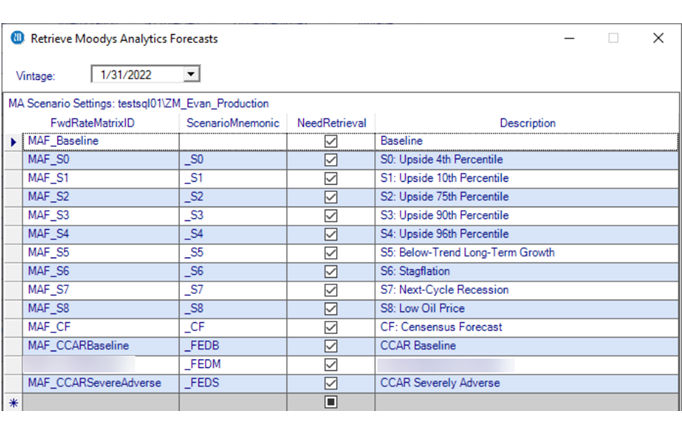Screen dimensions: 682x432
Task: Toggle NeedRetrieval checkbox for MAF_S6
Action: pyautogui.click(x=331, y=271)
